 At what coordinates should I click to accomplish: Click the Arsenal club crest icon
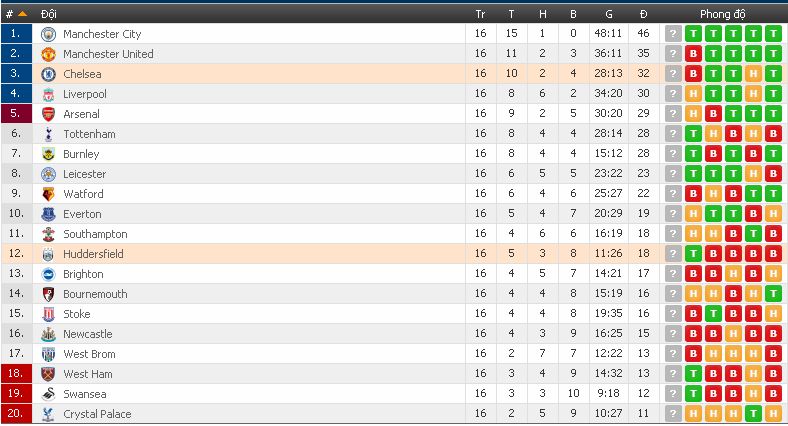[47, 114]
